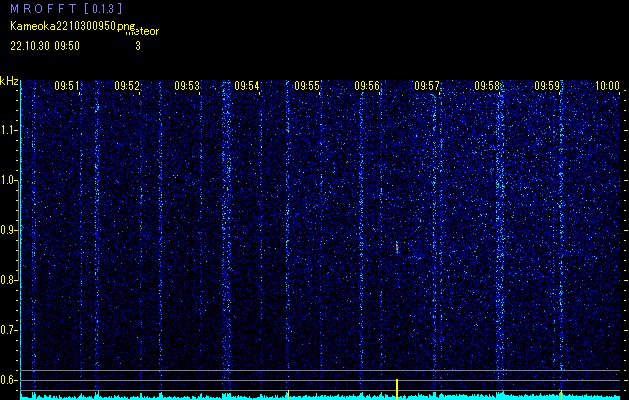Screen dimensions: 629x400
Task: Select the Kameoka2210300950.png filename label
Action: pyautogui.click(x=73, y=26)
